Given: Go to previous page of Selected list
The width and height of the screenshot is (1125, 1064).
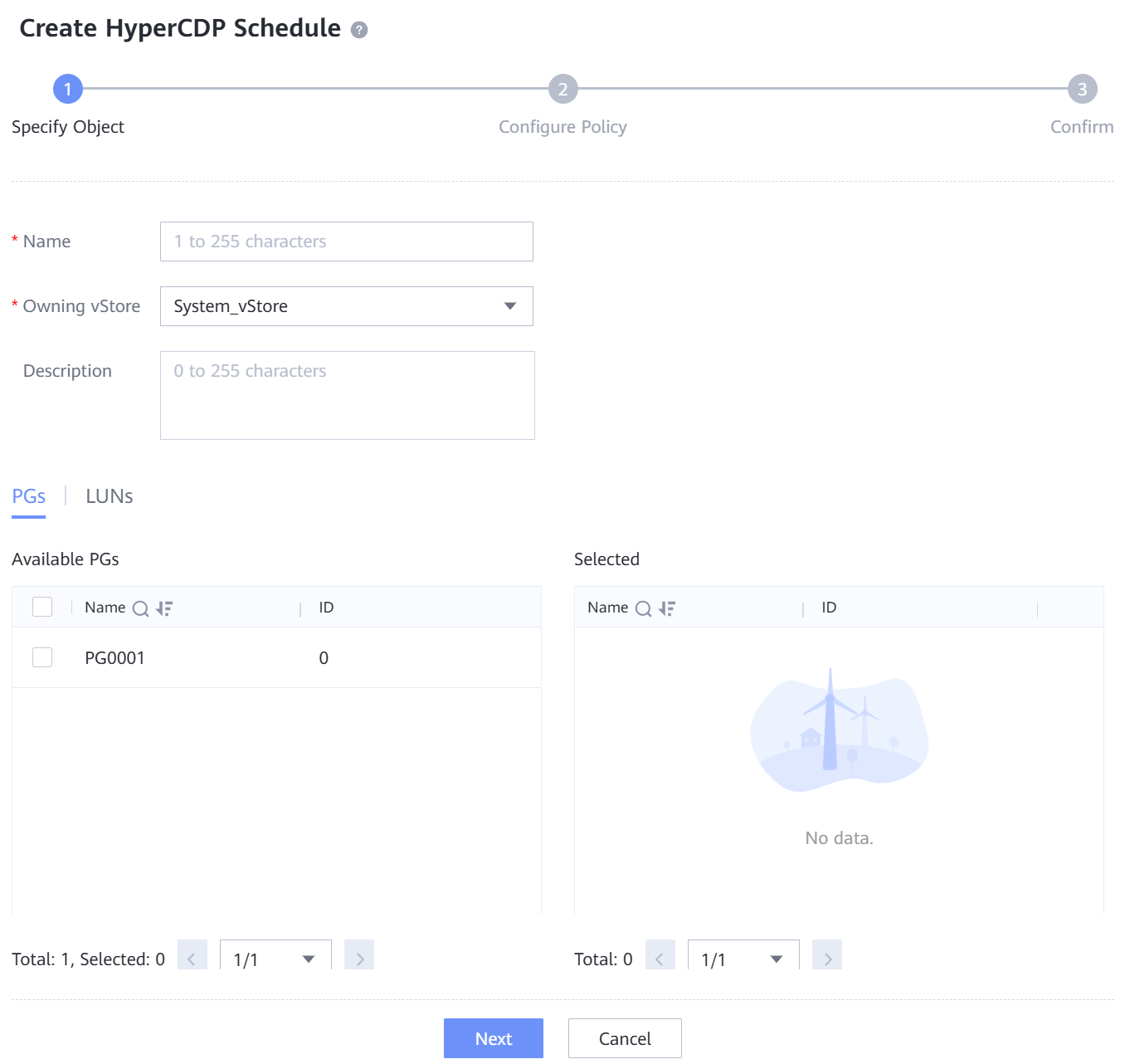Looking at the screenshot, I should point(660,959).
